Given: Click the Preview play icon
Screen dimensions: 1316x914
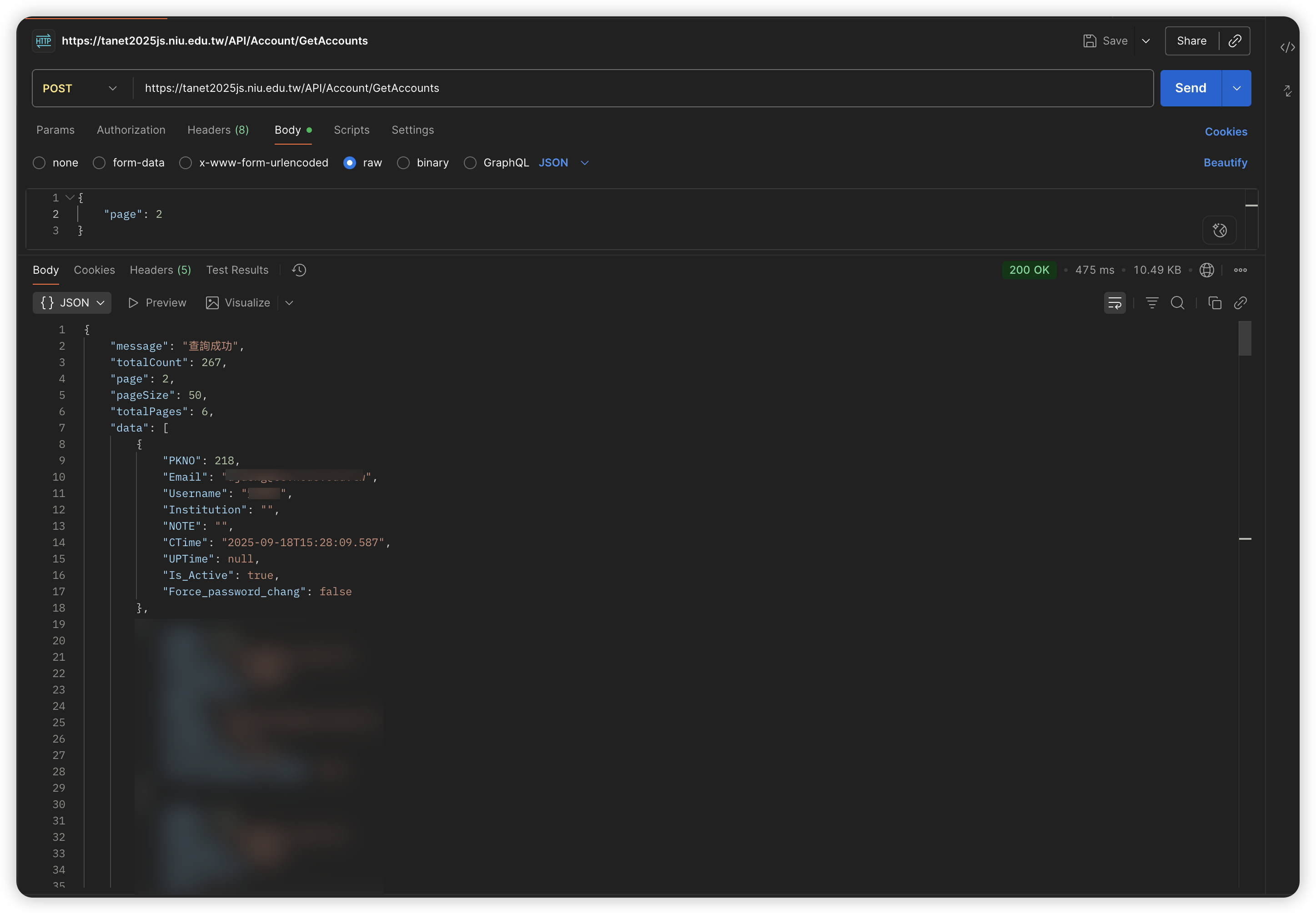Looking at the screenshot, I should (133, 303).
